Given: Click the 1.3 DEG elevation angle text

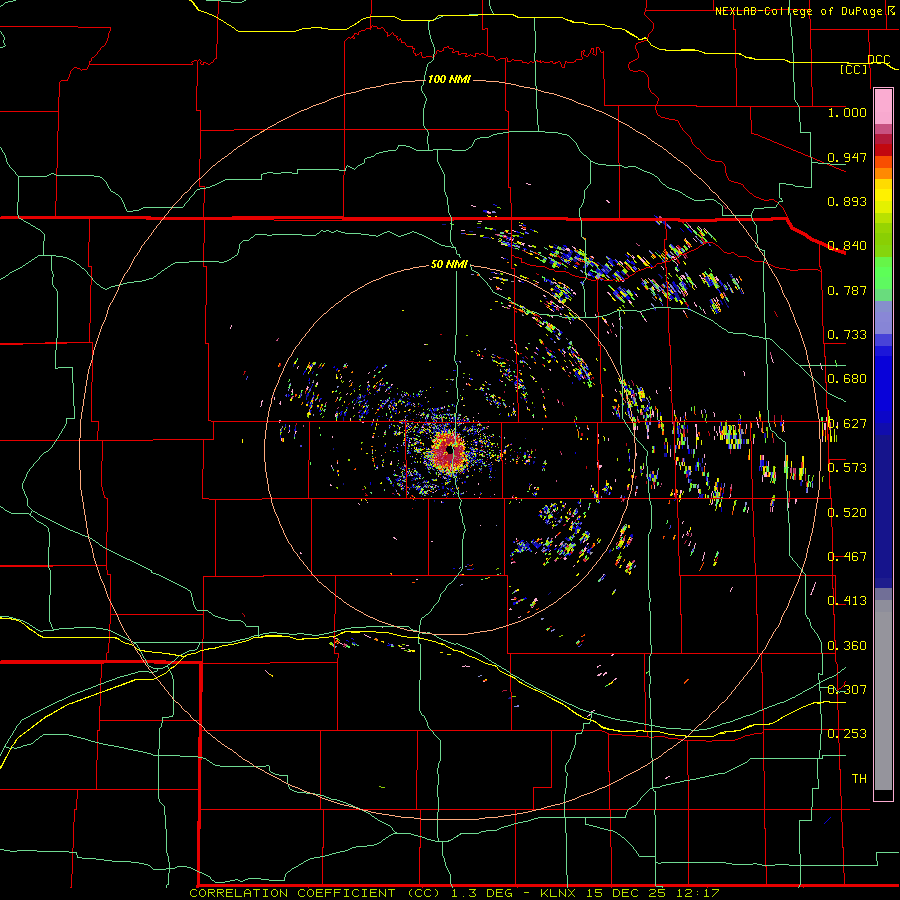Looking at the screenshot, I should point(480,893).
